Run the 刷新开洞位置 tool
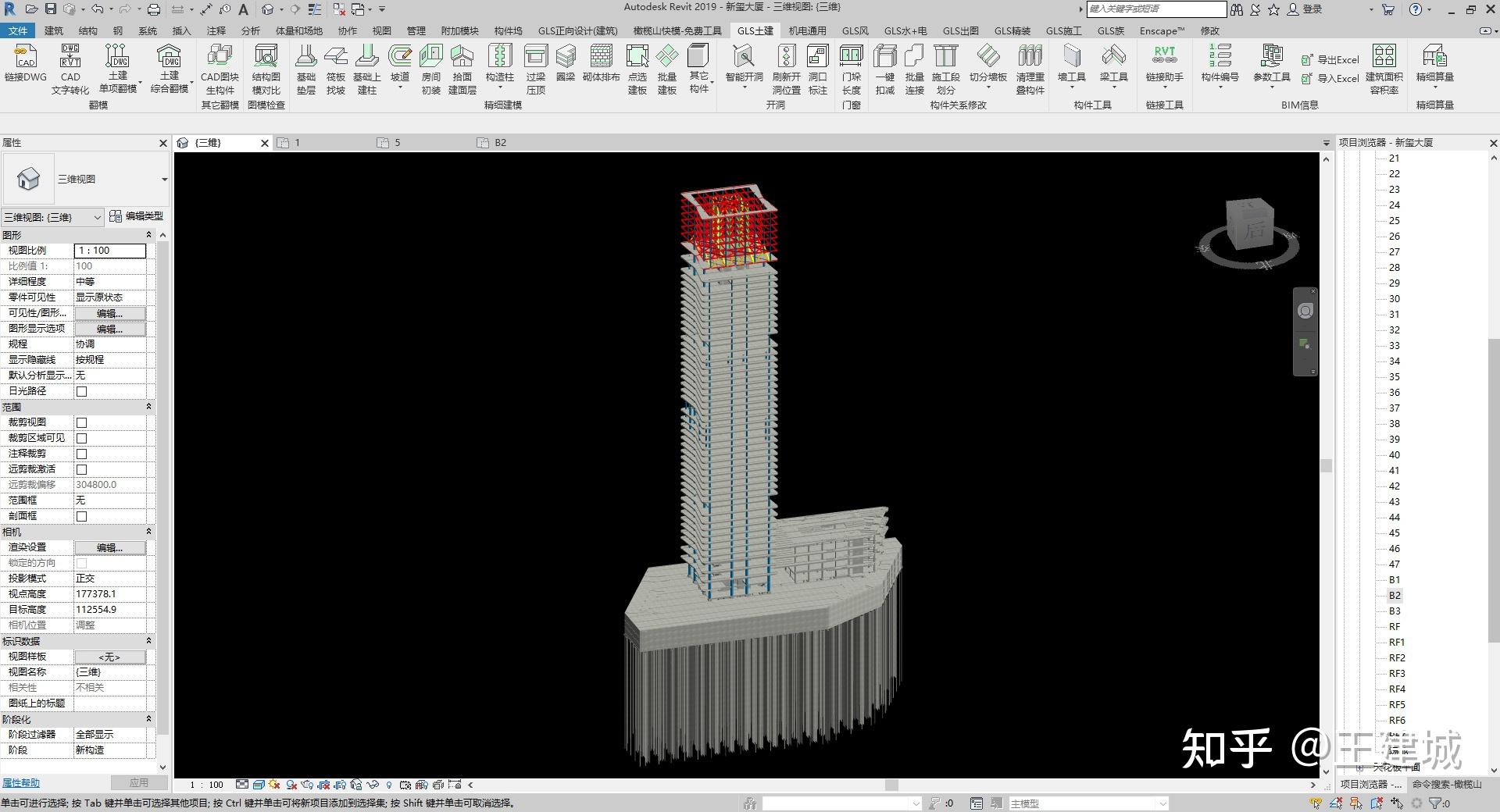 [787, 69]
